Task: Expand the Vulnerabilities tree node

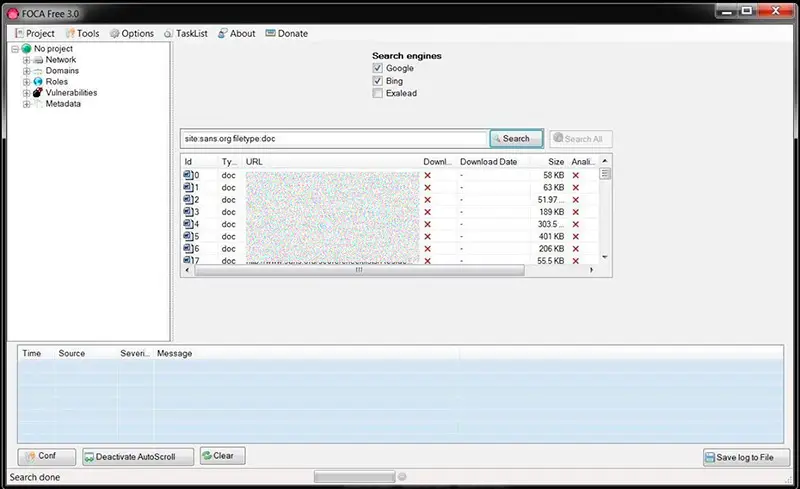Action: [x=27, y=93]
